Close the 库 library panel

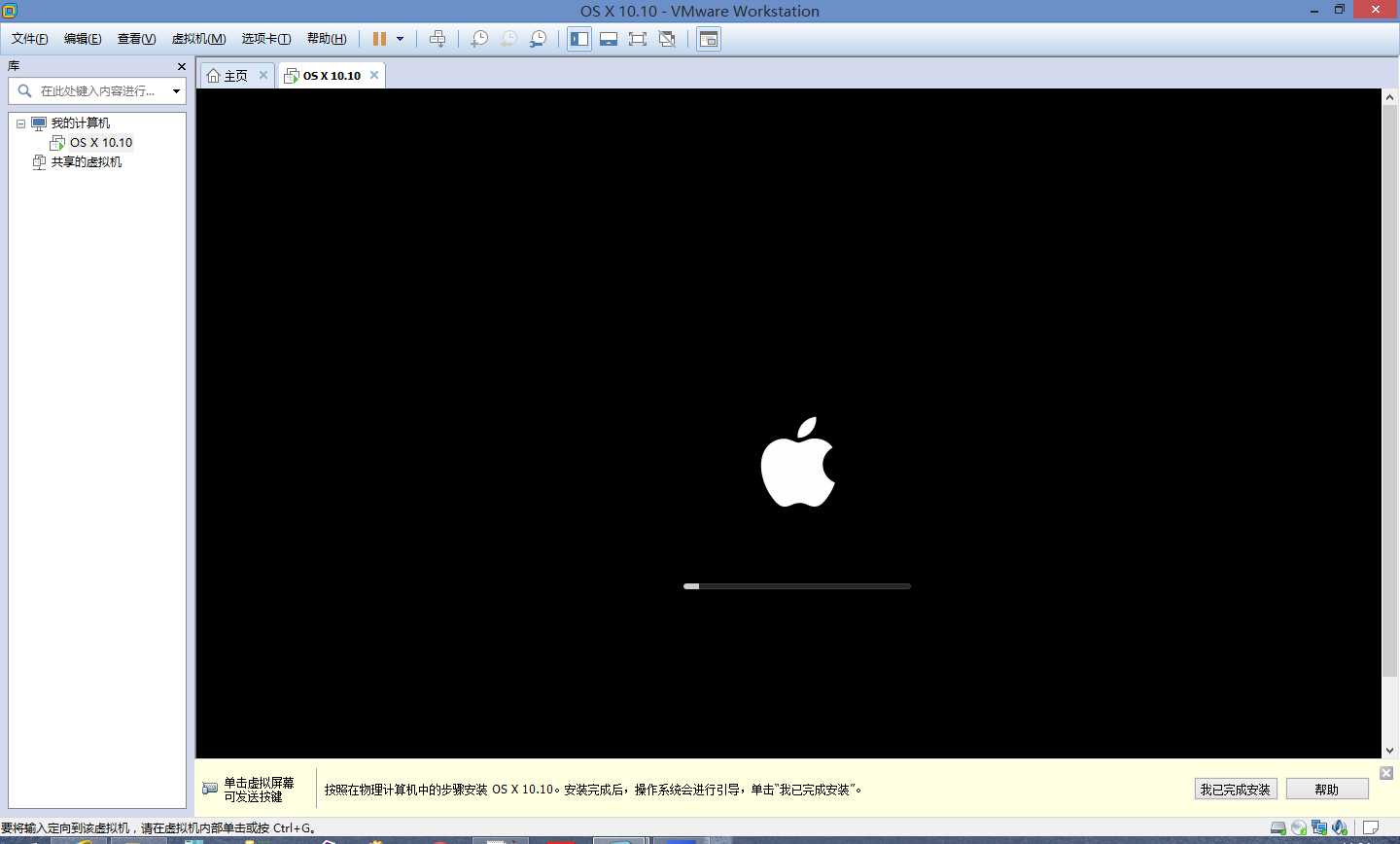click(181, 66)
